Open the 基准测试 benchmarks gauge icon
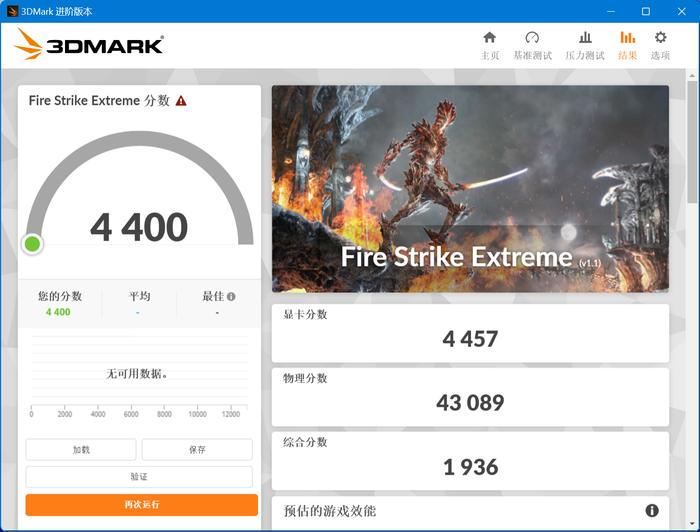Screen dimensions: 700x532 click(x=532, y=37)
